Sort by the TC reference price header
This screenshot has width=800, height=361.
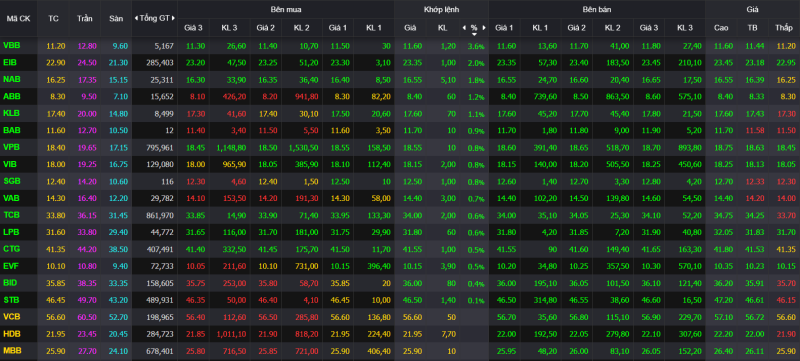pos(54,18)
